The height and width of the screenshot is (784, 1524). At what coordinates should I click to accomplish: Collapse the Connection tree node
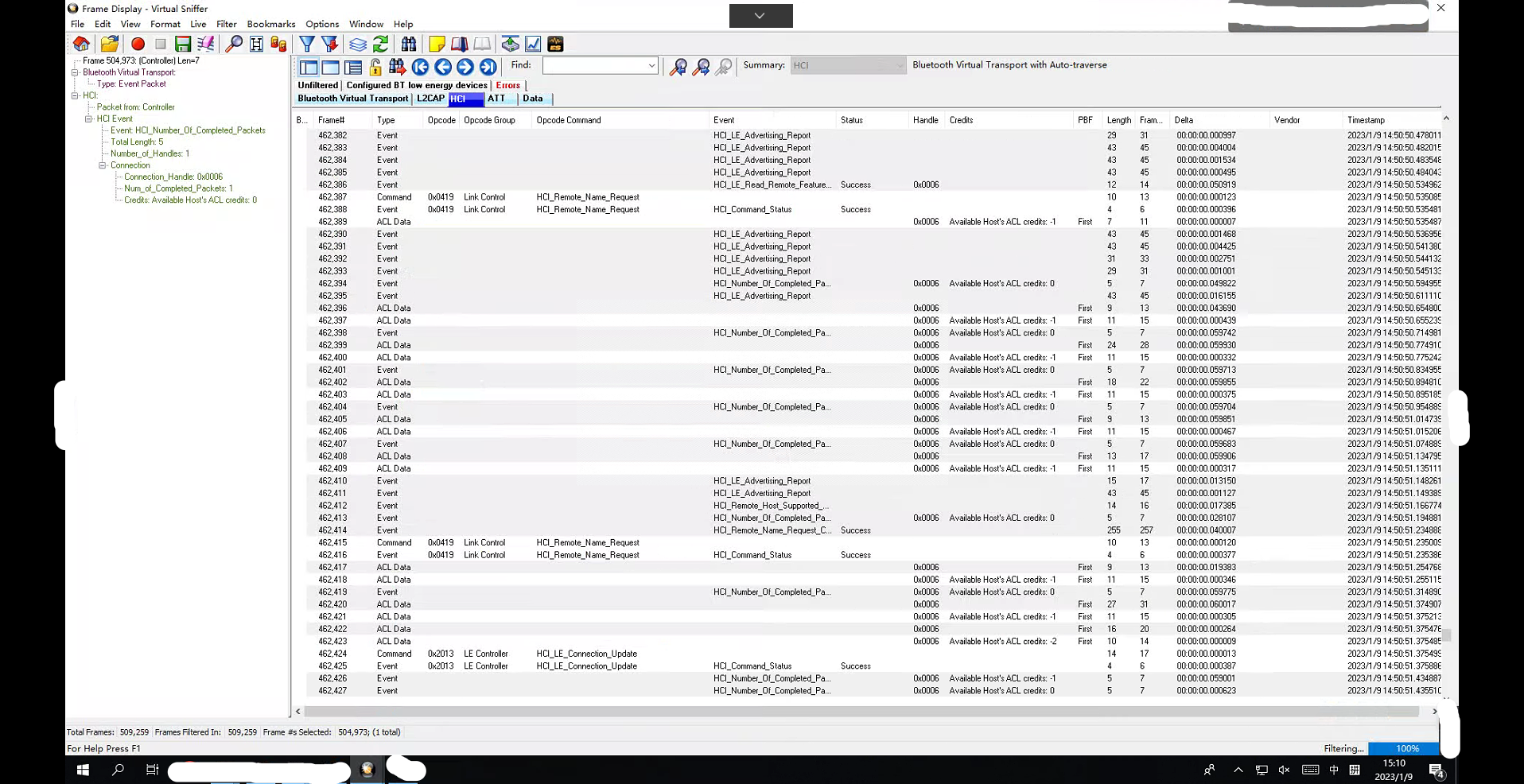coord(103,165)
